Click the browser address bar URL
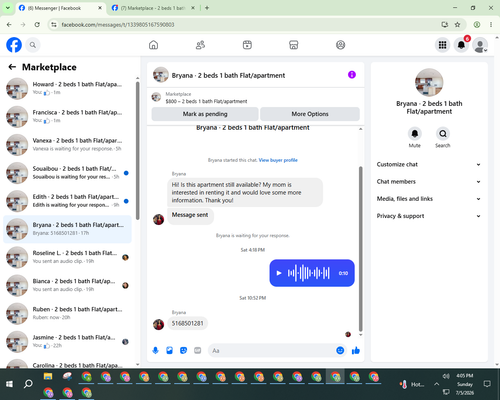The height and width of the screenshot is (400, 500). point(118,24)
